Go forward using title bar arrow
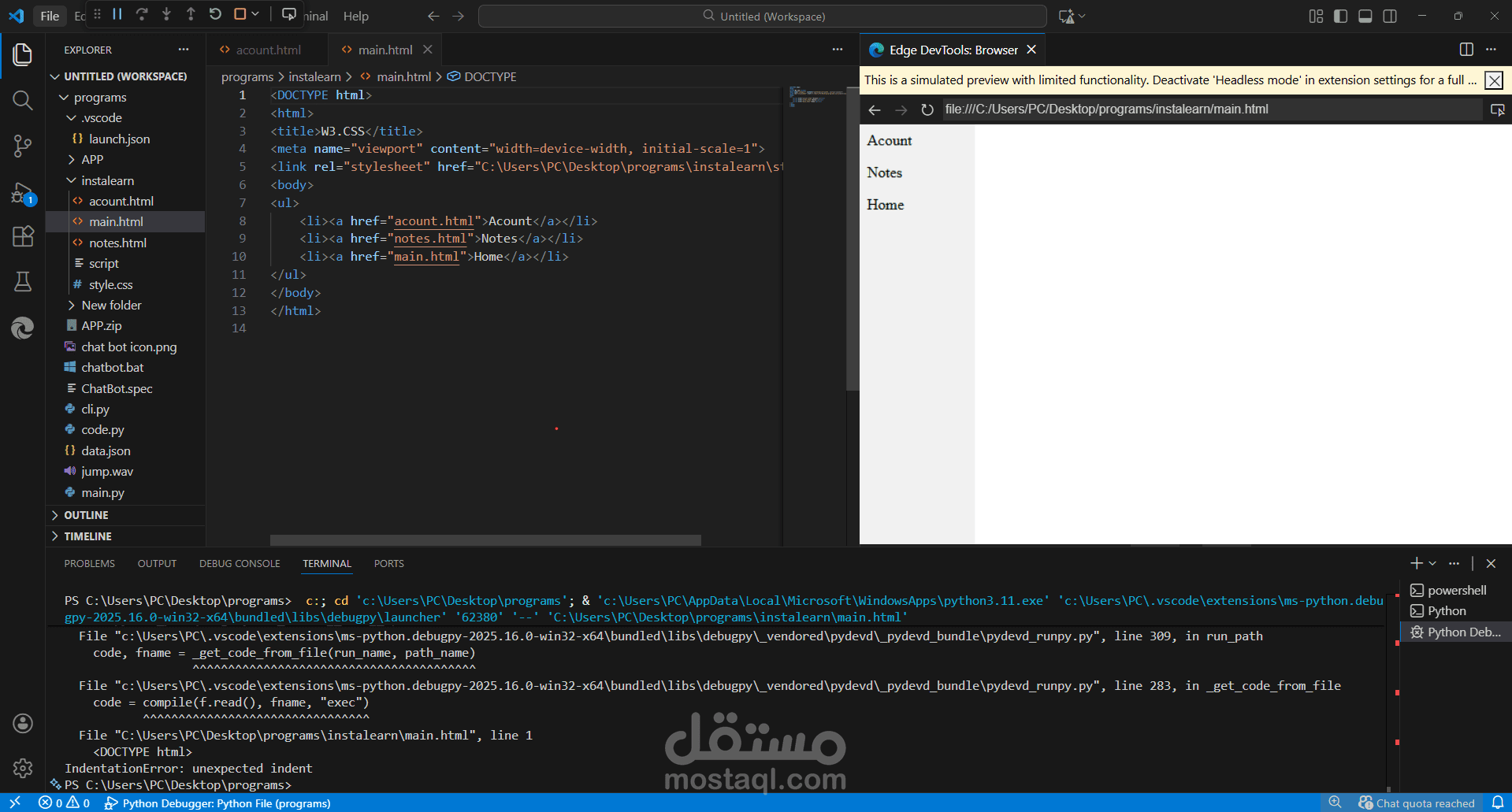 click(x=459, y=16)
